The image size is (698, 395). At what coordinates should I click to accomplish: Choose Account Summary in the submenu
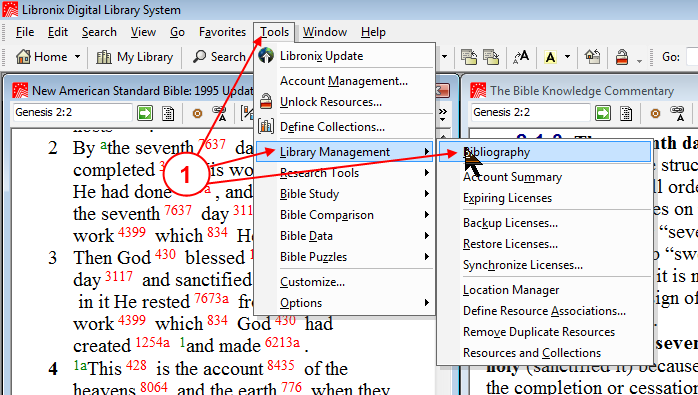545,177
